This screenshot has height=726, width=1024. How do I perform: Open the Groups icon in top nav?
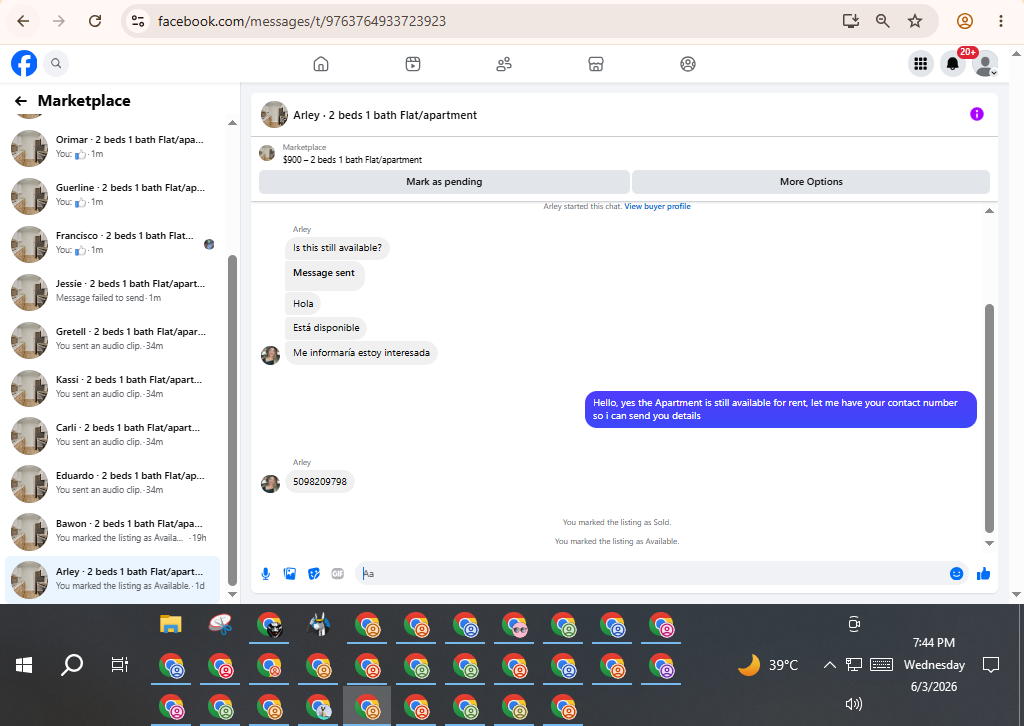coord(688,64)
